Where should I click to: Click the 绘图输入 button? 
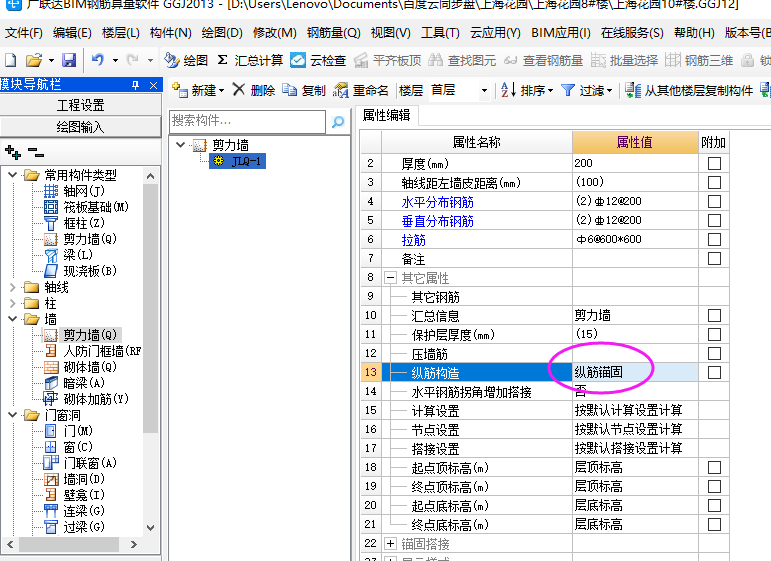pyautogui.click(x=81, y=127)
